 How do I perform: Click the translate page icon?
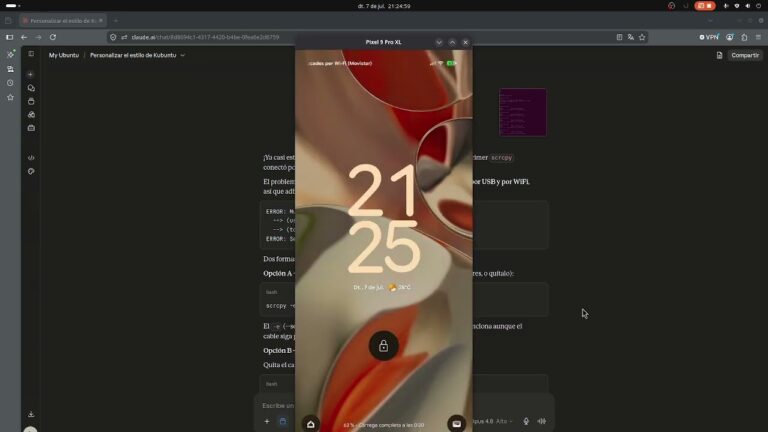[630, 37]
